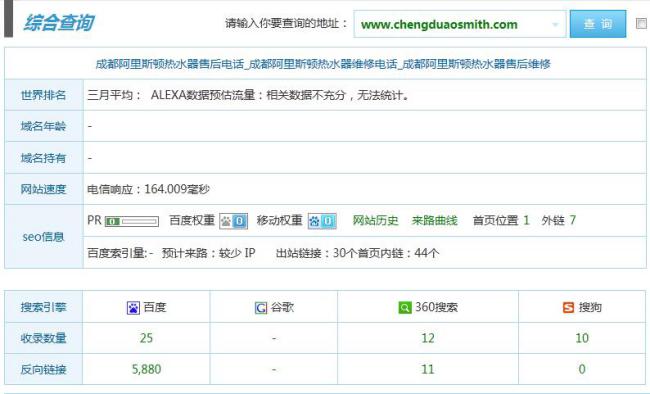Open the site title link 成都阿里斯顿热水器售后电话
The width and height of the screenshot is (650, 394).
323,64
